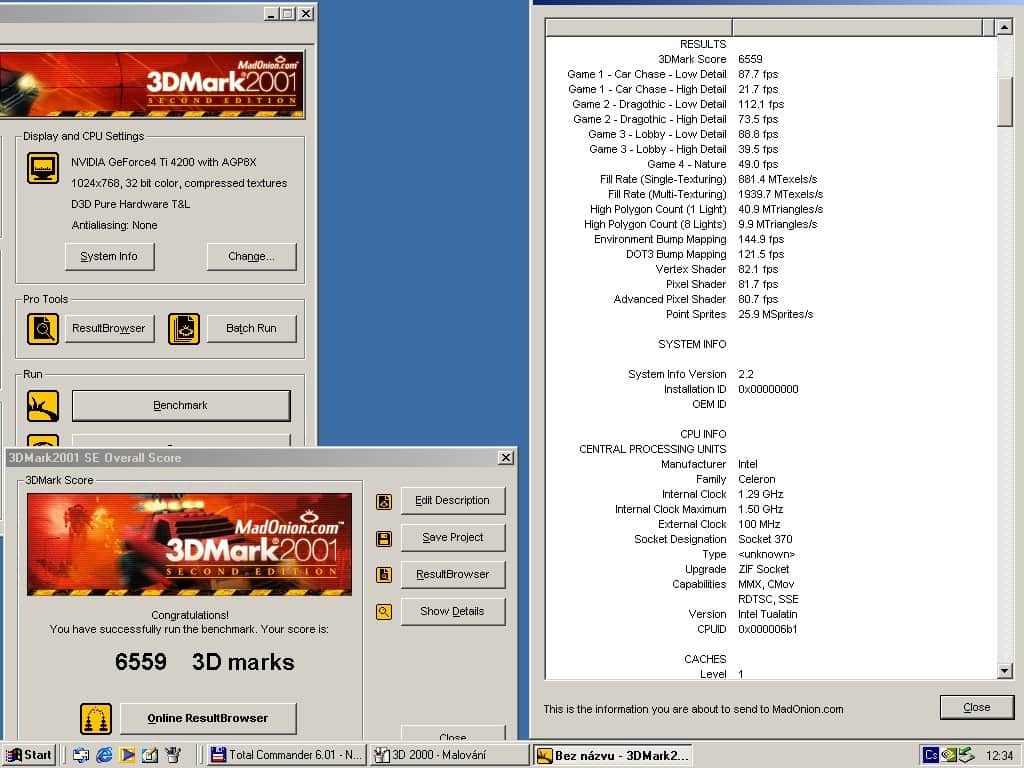This screenshot has height=768, width=1024.
Task: Click the Batch Run button
Action: point(251,328)
